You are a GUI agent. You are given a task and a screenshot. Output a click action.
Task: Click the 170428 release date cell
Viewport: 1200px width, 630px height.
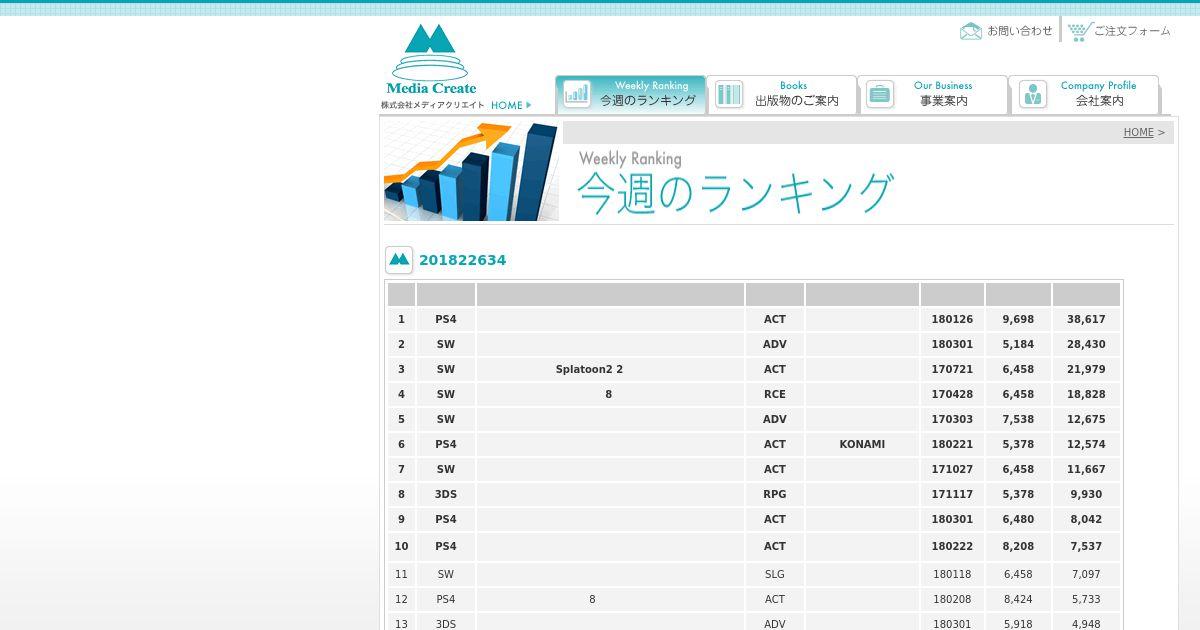(x=952, y=394)
